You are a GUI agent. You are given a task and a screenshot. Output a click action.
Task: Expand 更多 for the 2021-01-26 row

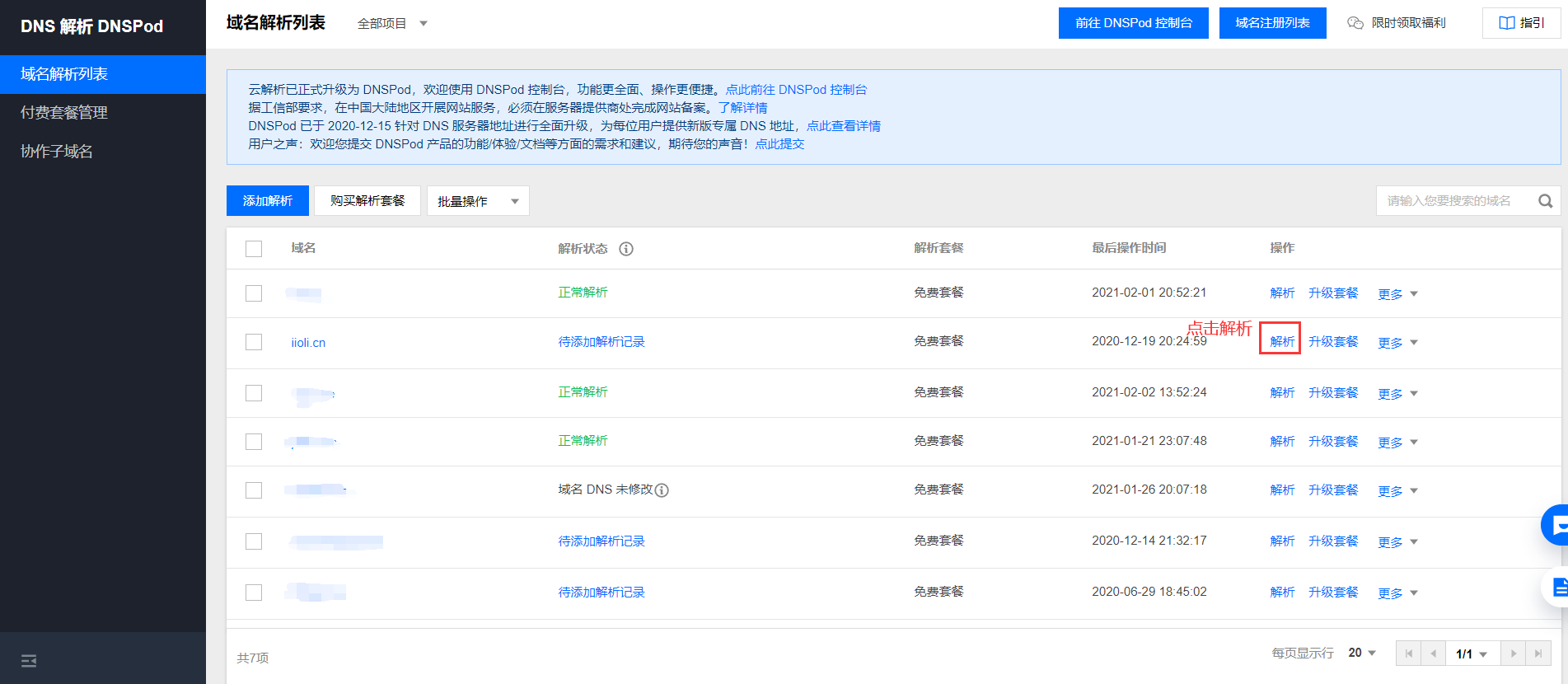[1397, 491]
